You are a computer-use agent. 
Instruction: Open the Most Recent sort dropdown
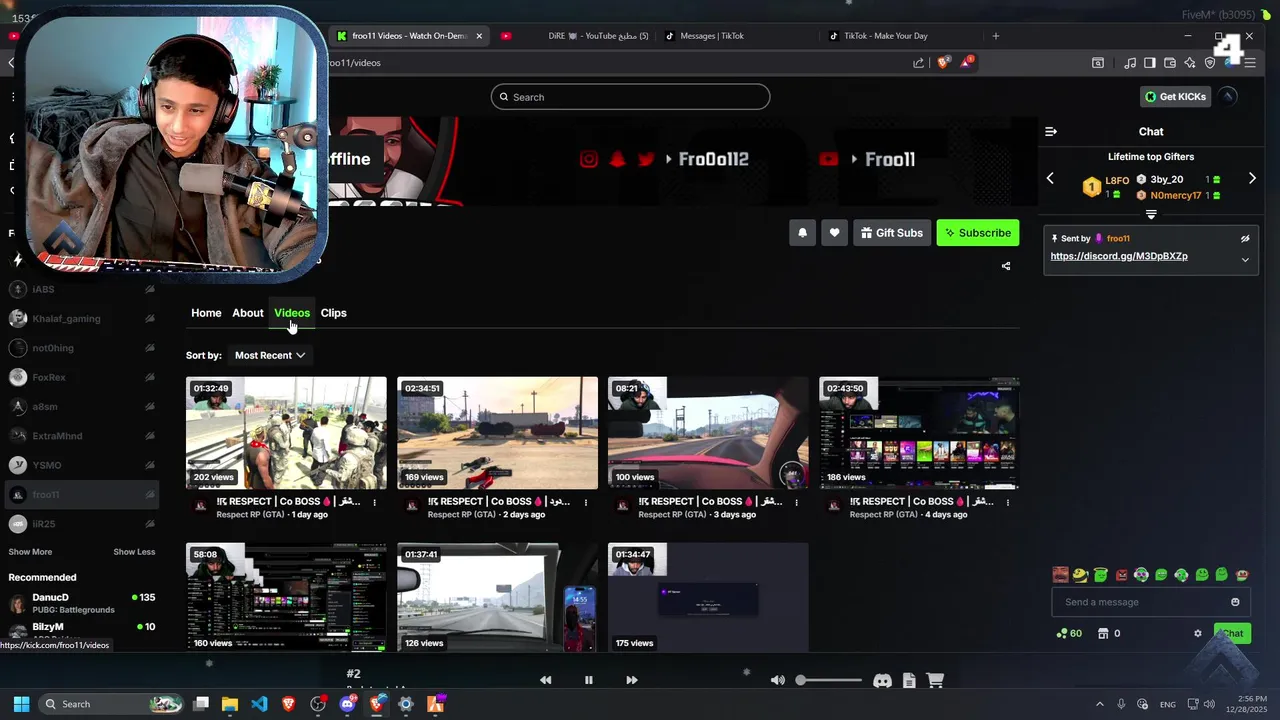pyautogui.click(x=269, y=355)
